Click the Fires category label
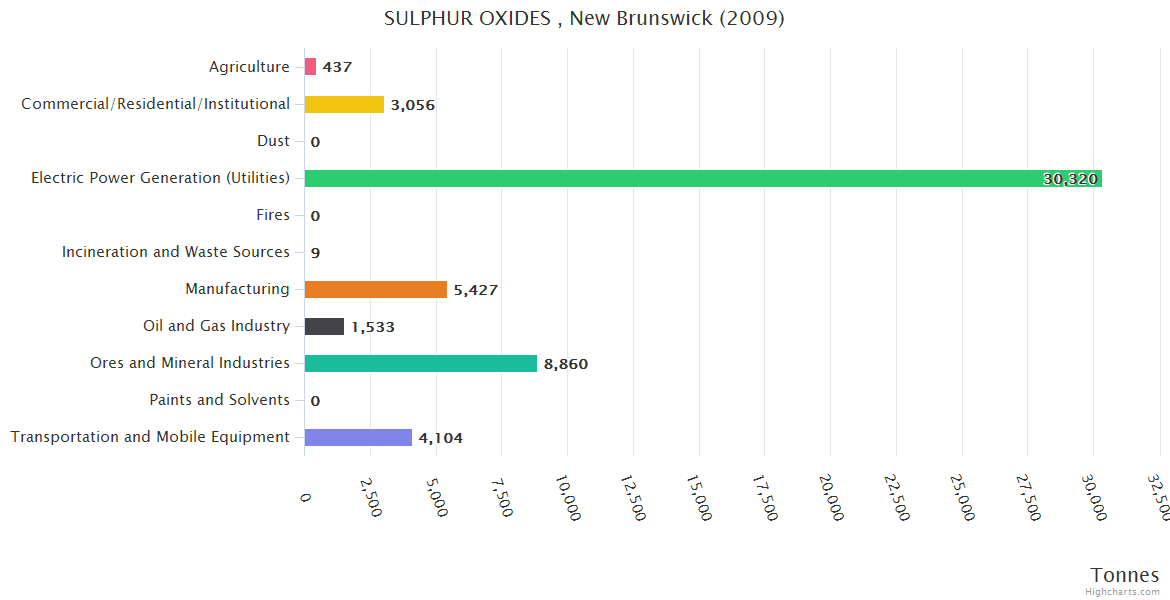The height and width of the screenshot is (600, 1170). 273,215
